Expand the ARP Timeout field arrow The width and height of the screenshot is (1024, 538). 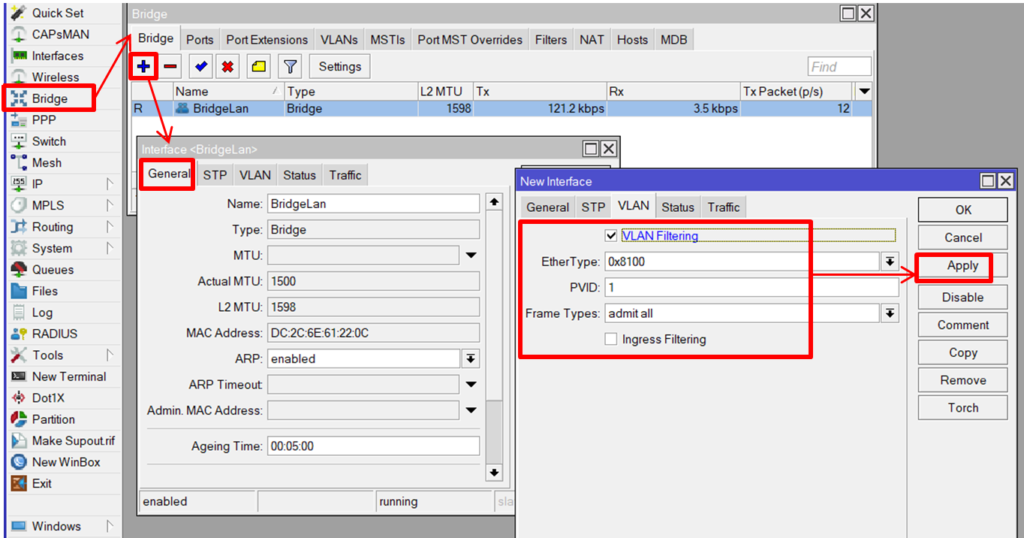pos(470,385)
